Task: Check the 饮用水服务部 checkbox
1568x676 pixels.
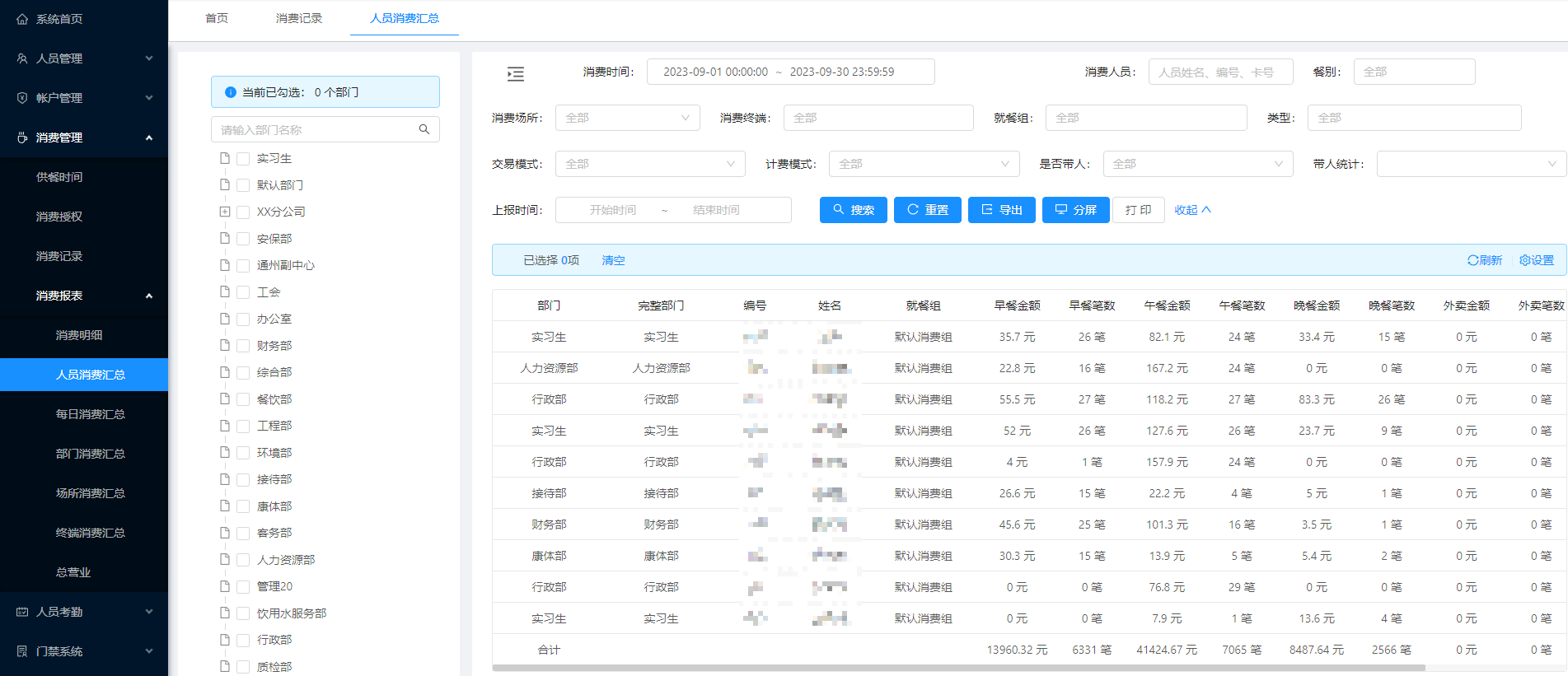Action: (x=243, y=613)
